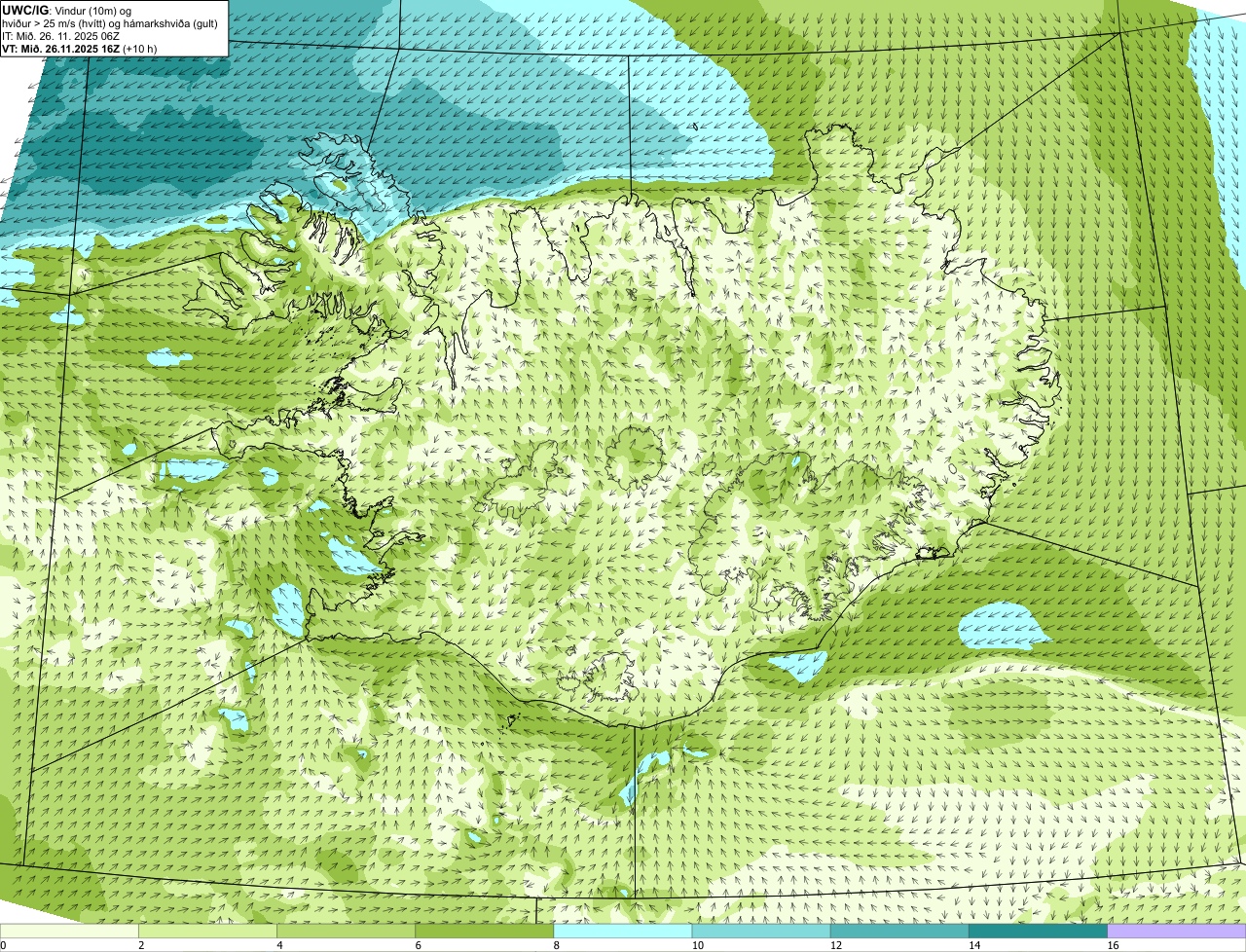1246x952 pixels.
Task: Click the legend scale label '2'
Action: tap(141, 945)
